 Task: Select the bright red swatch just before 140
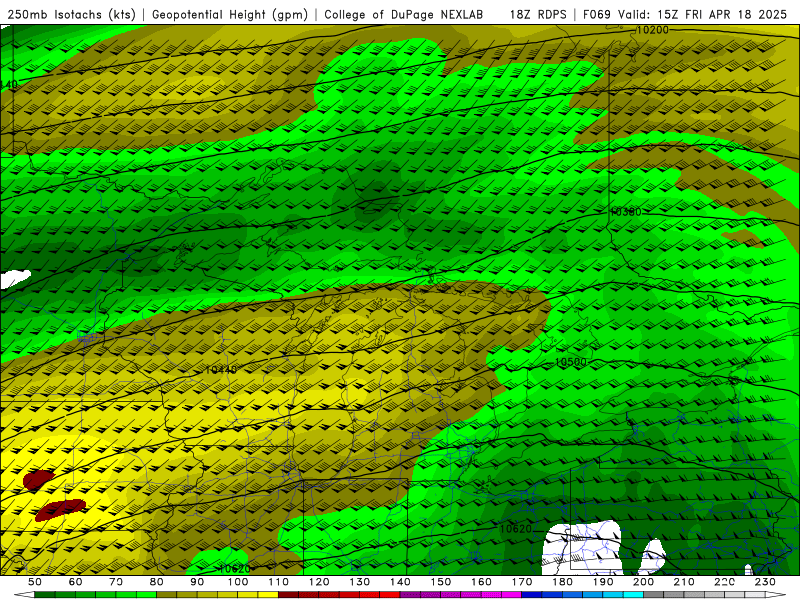pos(390,595)
